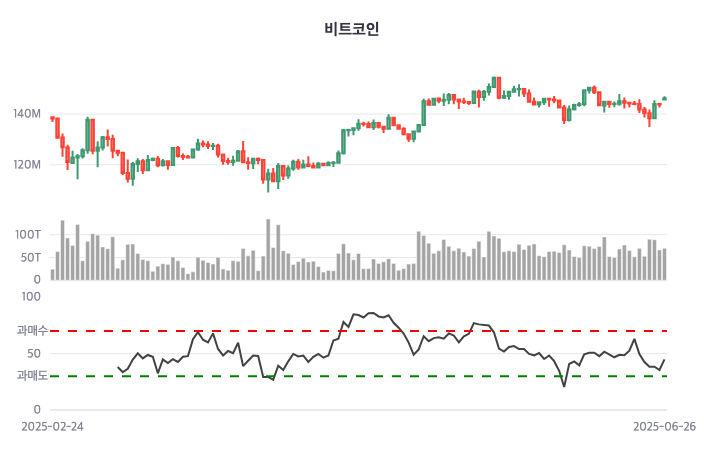The image size is (704, 450).
Task: Select the 100T volume axis label
Action: 28,234
